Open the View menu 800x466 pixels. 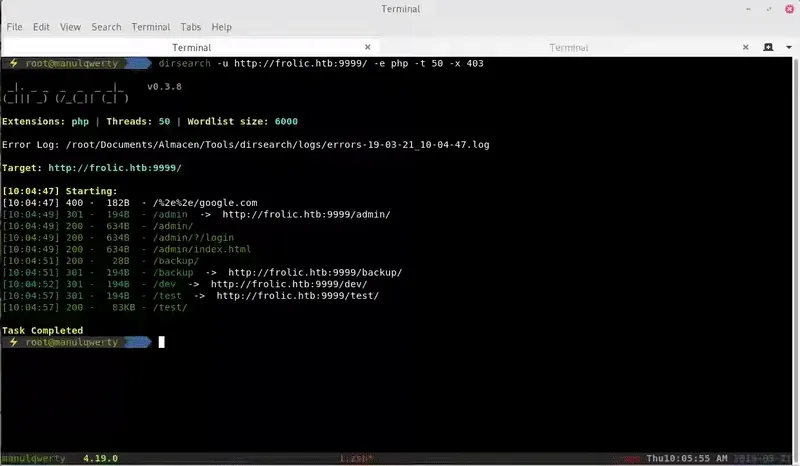pyautogui.click(x=71, y=27)
